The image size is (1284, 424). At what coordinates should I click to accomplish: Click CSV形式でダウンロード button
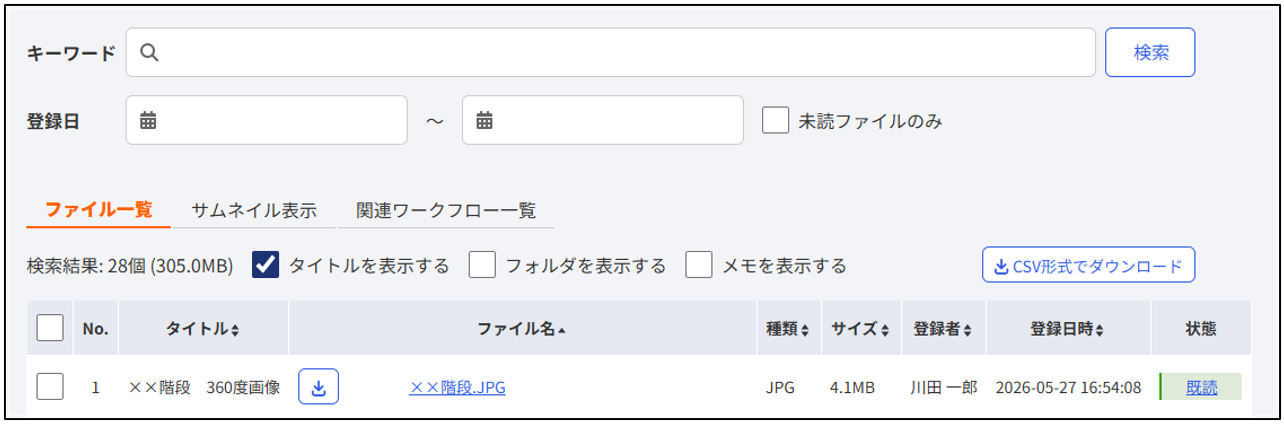click(1089, 266)
